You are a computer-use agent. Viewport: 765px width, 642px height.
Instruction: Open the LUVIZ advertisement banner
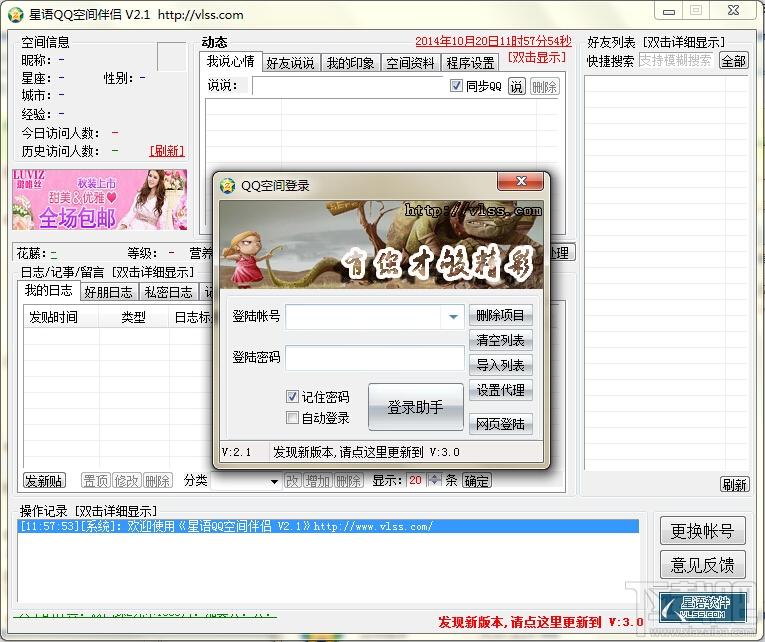click(x=99, y=199)
